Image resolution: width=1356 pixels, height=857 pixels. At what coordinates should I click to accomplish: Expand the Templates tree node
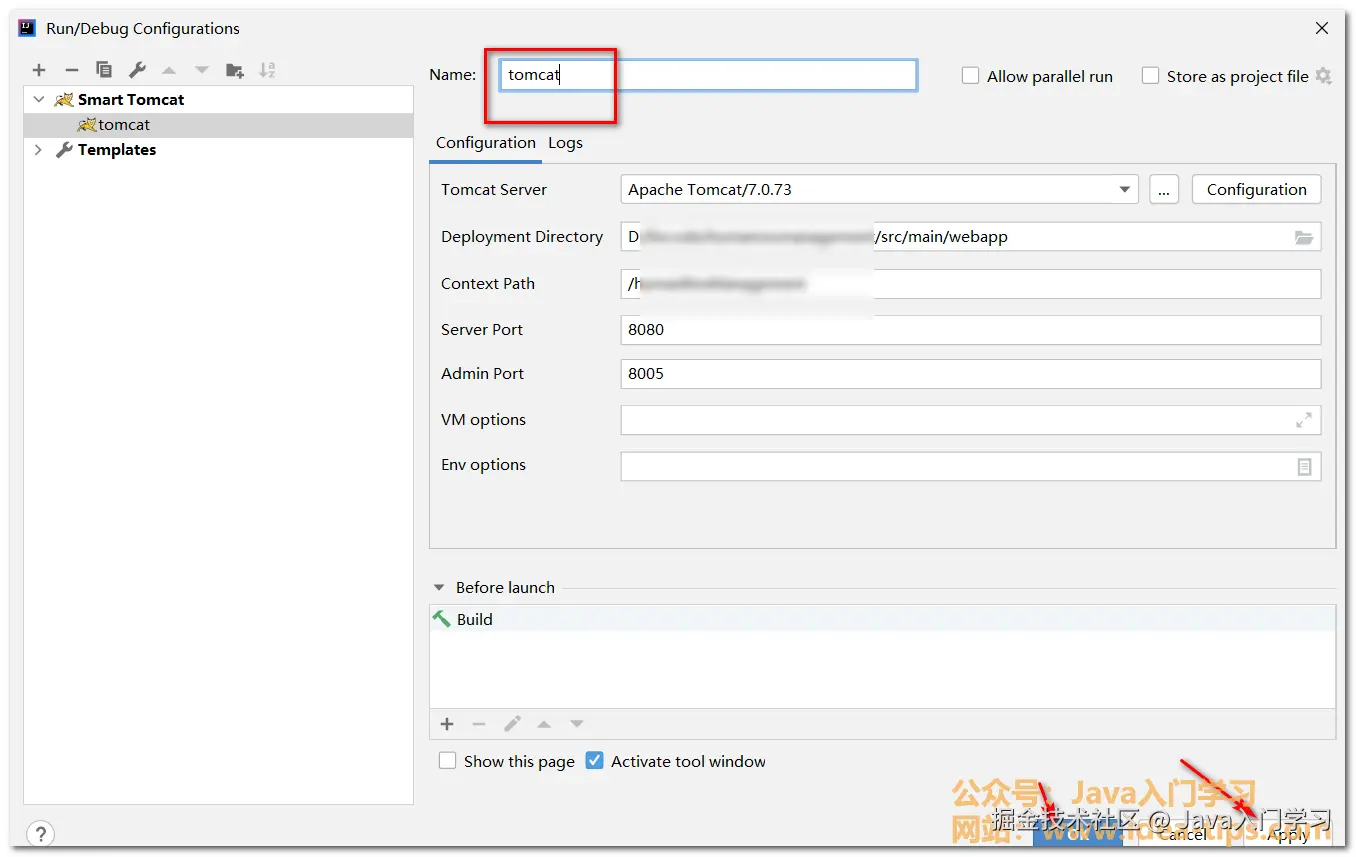39,150
